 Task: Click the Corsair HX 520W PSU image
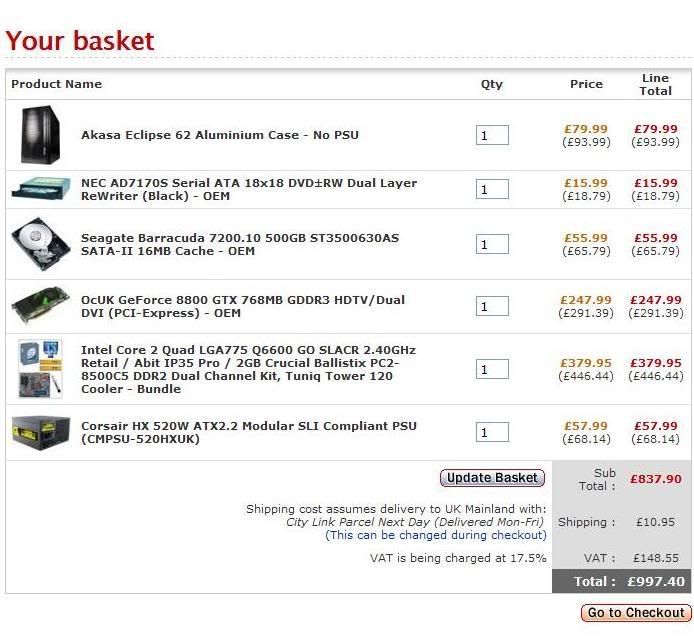coord(41,432)
